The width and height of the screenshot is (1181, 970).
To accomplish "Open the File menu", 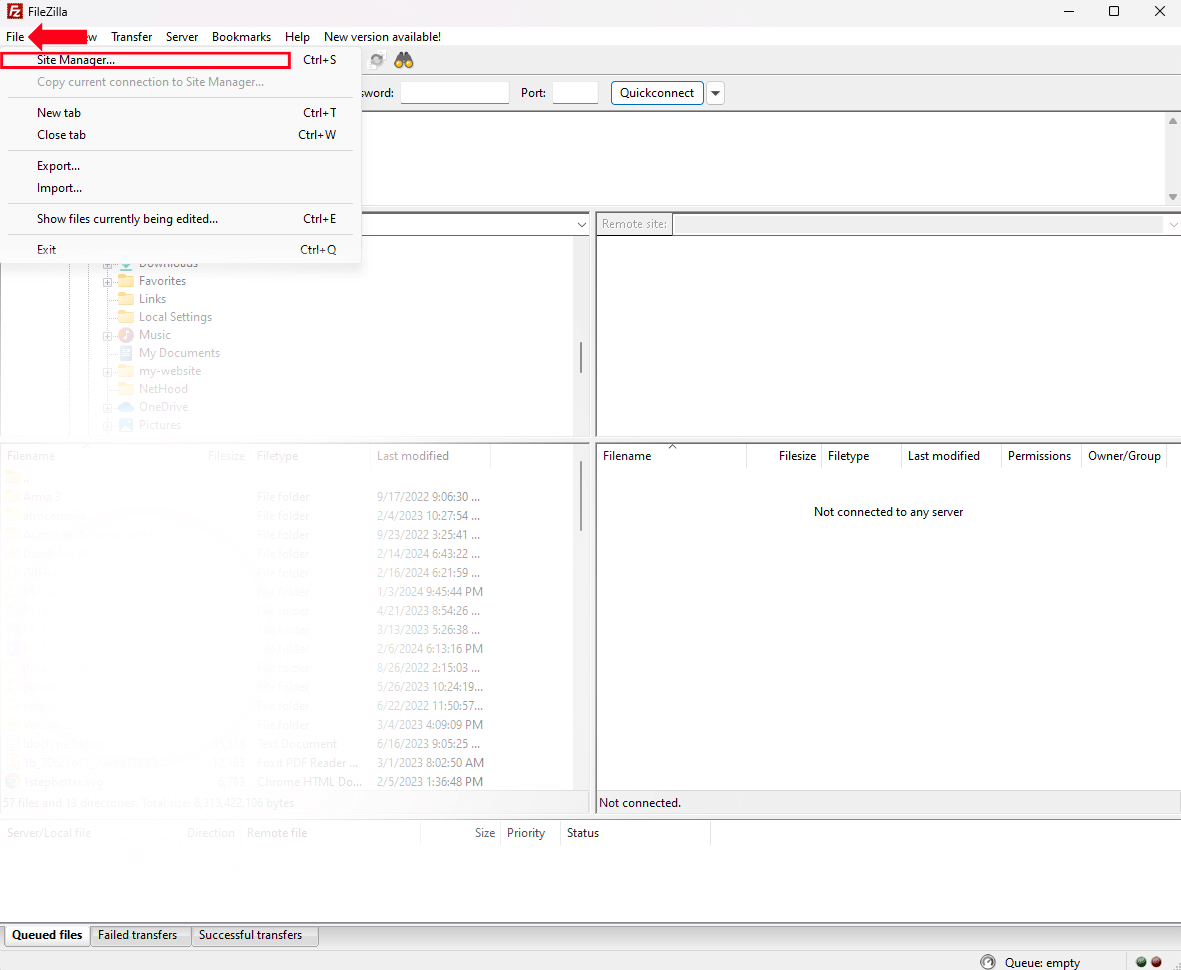I will (x=15, y=37).
